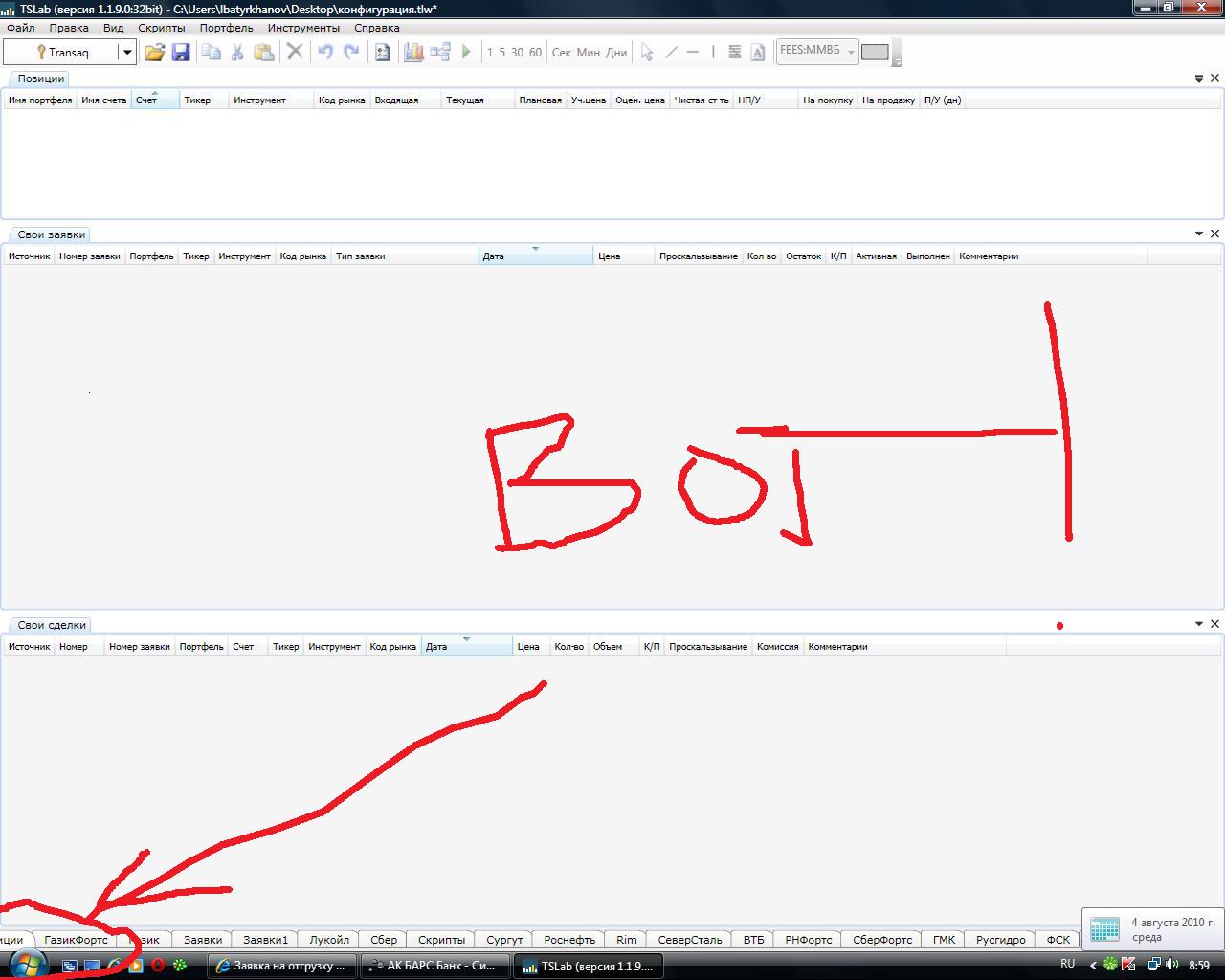This screenshot has width=1225, height=980.
Task: Open the properties sheet icon in toolbar
Action: pyautogui.click(x=382, y=52)
